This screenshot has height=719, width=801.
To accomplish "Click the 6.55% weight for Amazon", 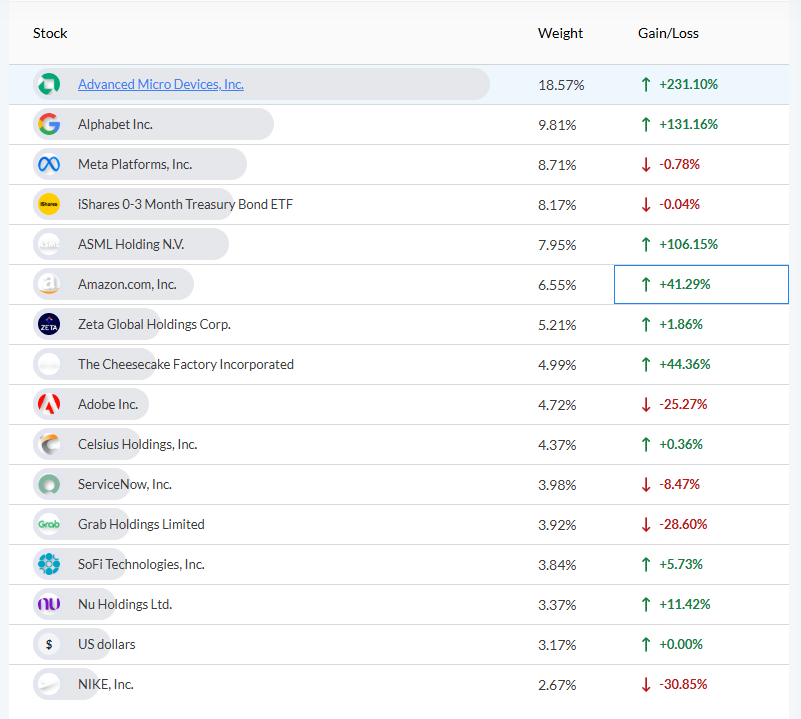I will pos(557,285).
